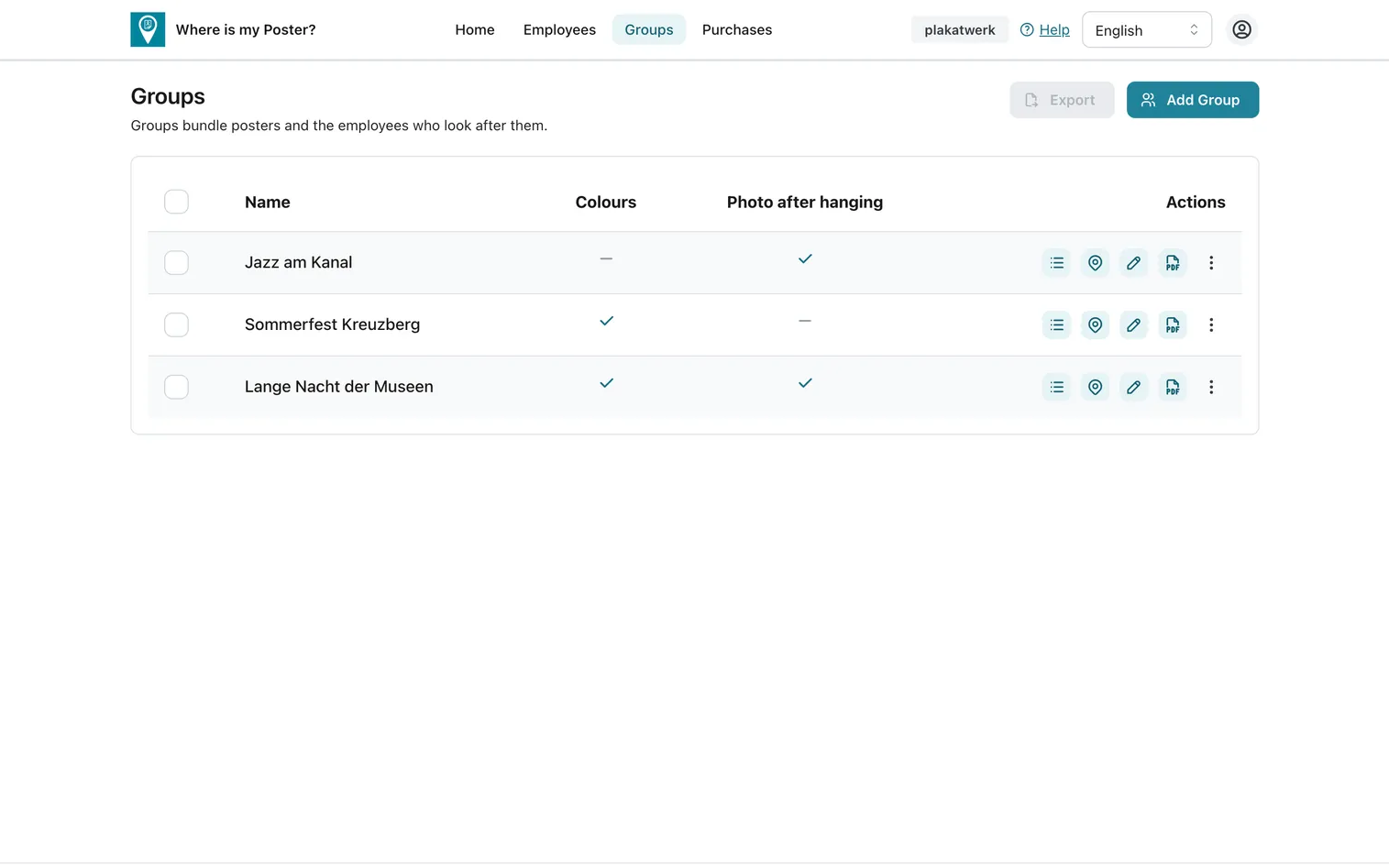Click the Lange Nacht der Museen name
The height and width of the screenshot is (868, 1389).
(338, 387)
